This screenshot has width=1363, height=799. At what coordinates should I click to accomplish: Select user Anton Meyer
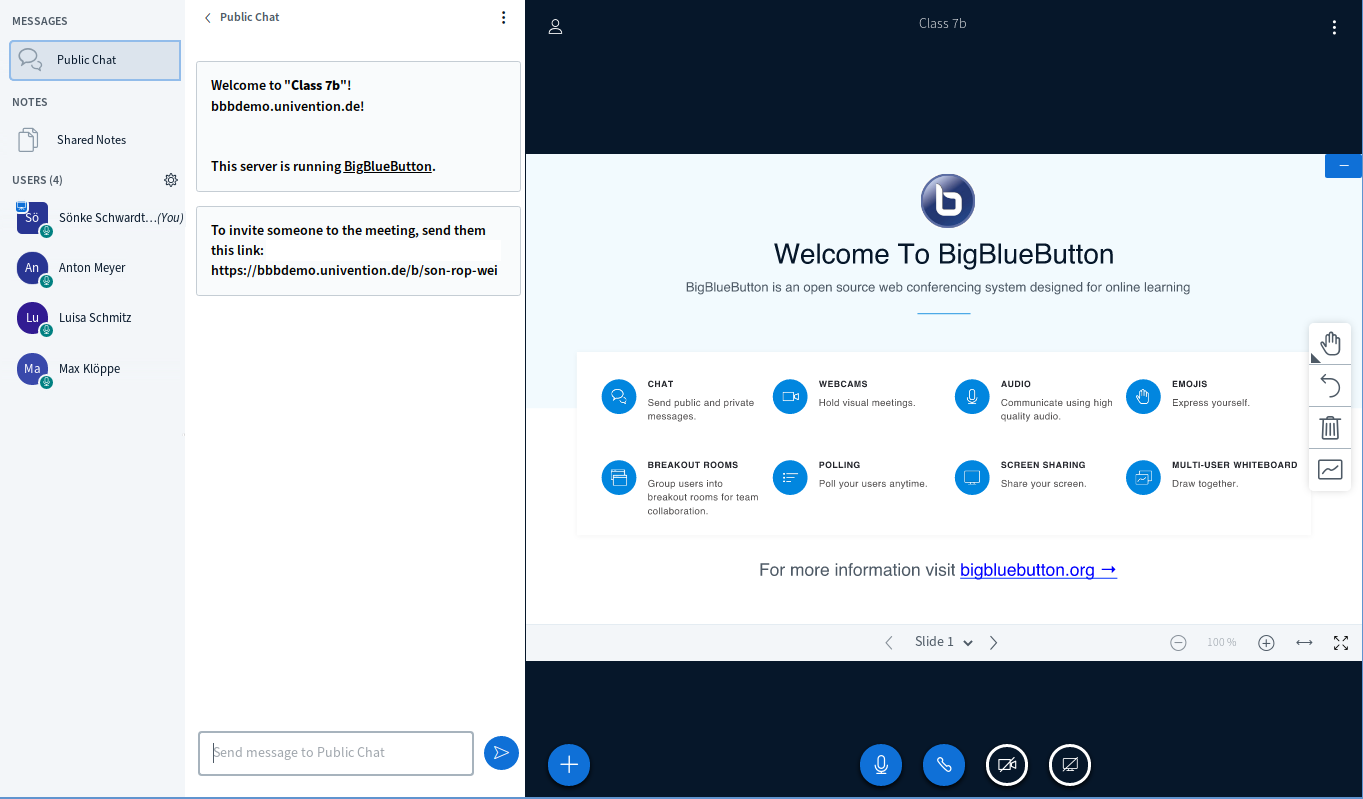click(95, 268)
